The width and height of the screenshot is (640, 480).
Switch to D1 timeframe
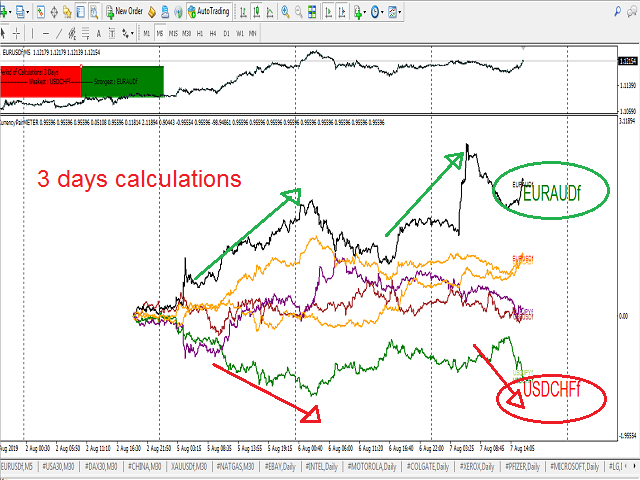[226, 33]
